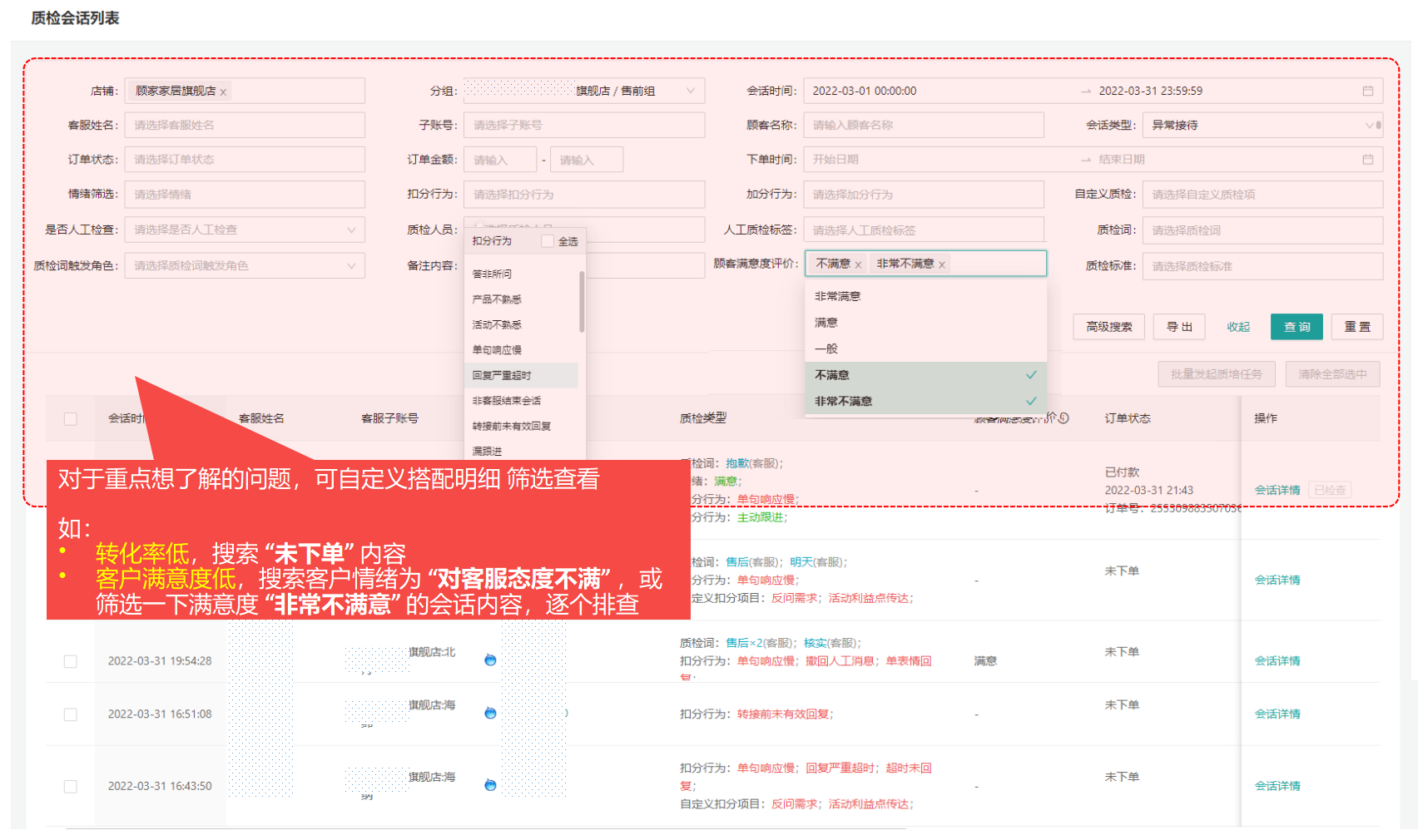Focus the second 订单金额 input box
The height and width of the screenshot is (840, 1418).
pyautogui.click(x=587, y=160)
